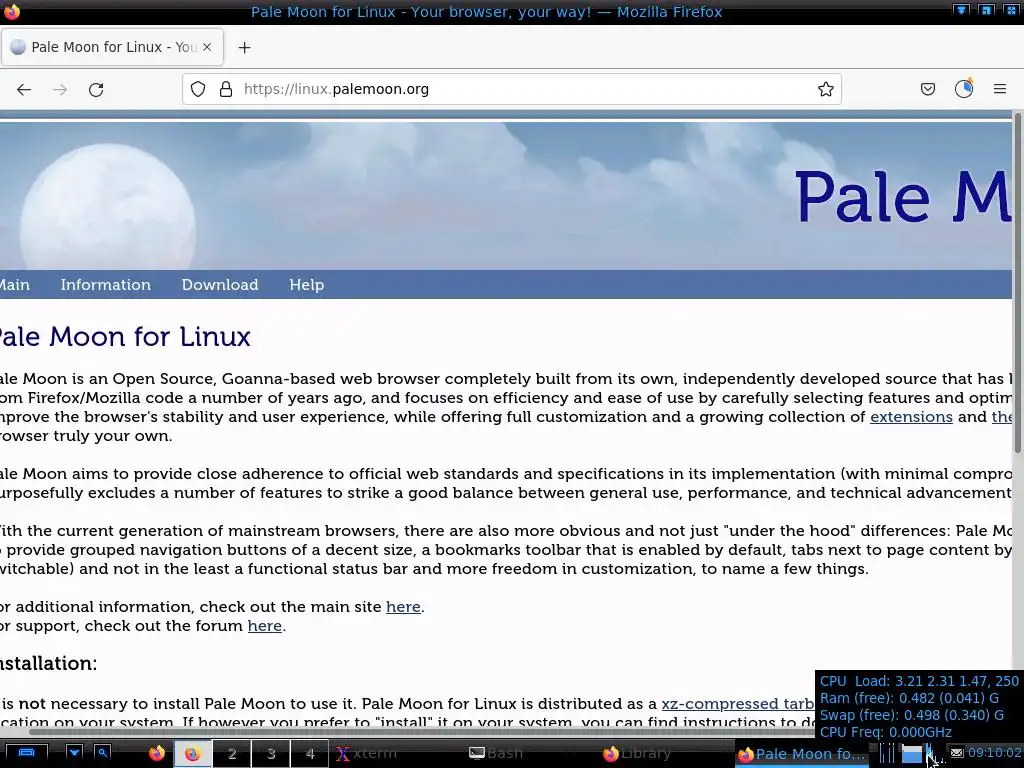Screen dimensions: 1024x768
Task: Click the grayed forward navigation arrow
Action: [60, 89]
